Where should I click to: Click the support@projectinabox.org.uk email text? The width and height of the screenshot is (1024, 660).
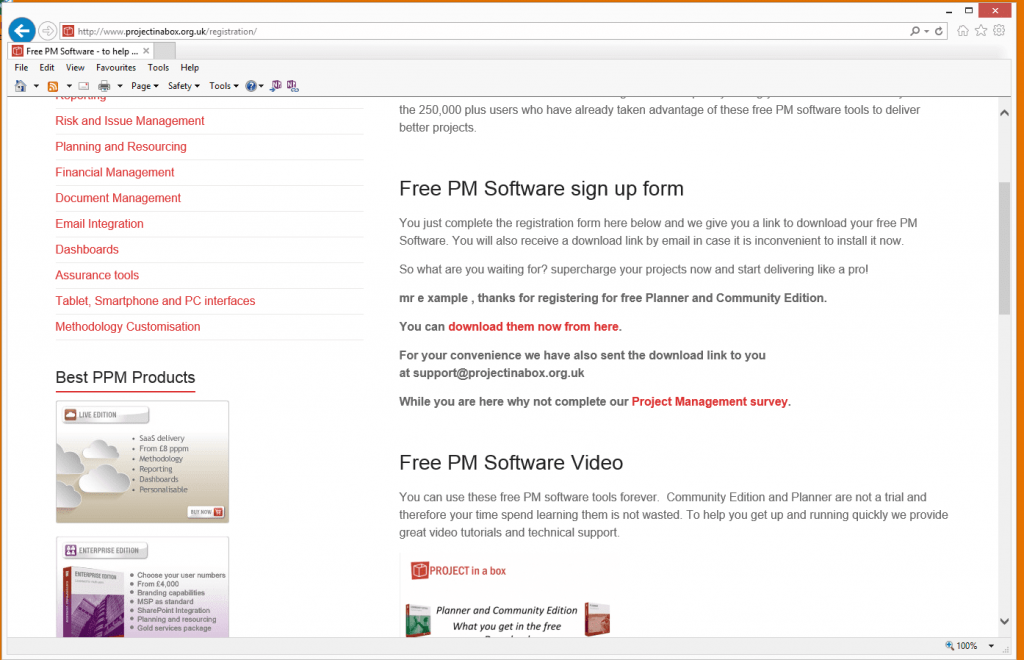coord(498,373)
